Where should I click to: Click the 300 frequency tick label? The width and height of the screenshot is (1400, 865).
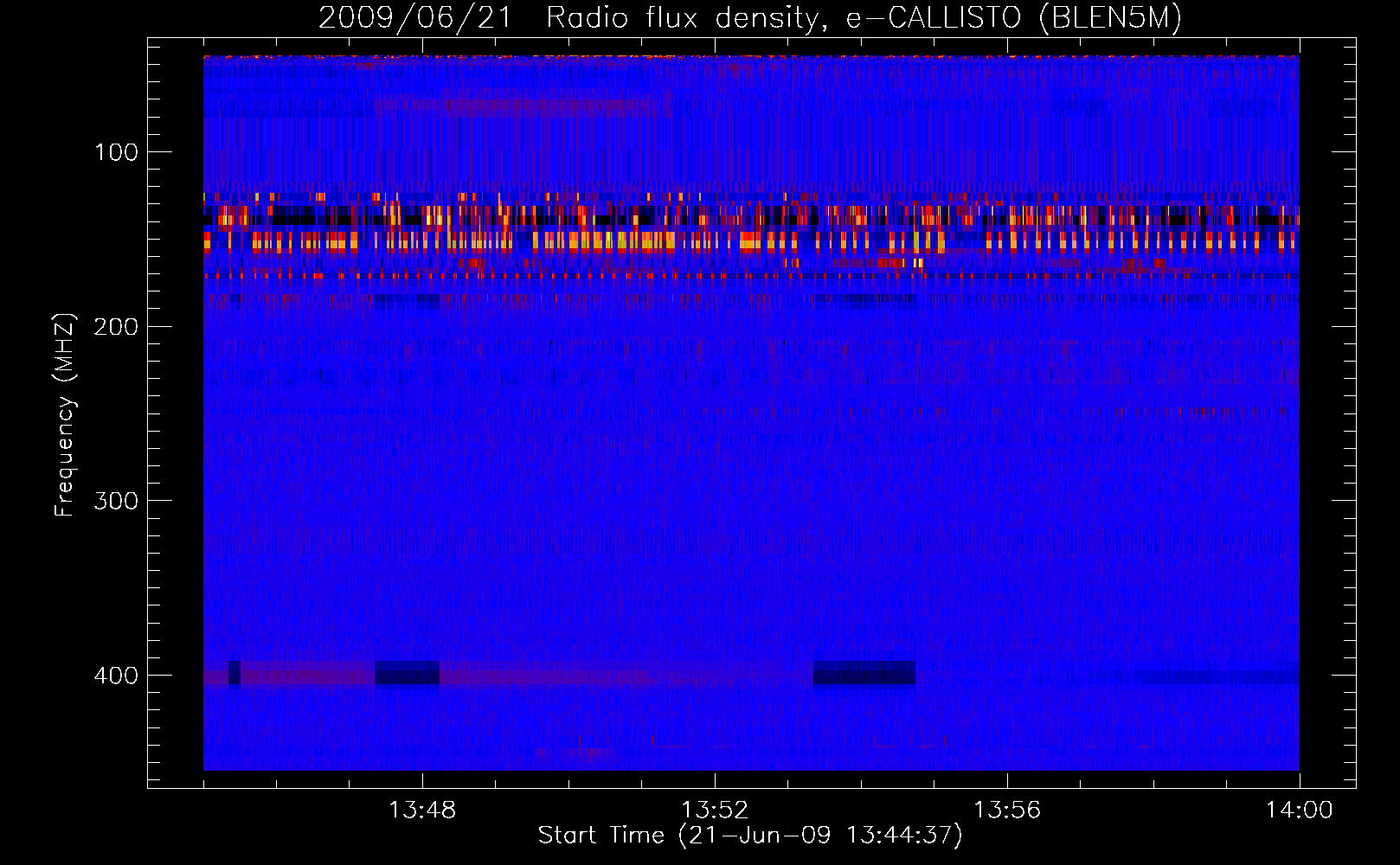pos(116,502)
